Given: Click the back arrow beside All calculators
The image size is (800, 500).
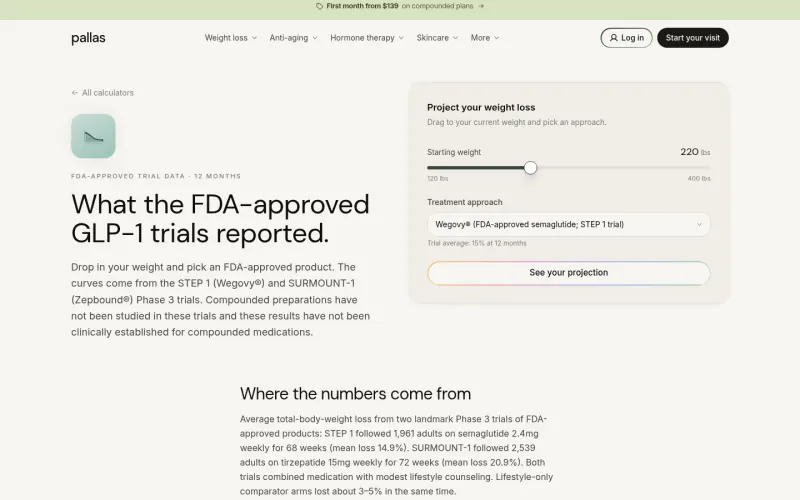Looking at the screenshot, I should (x=74, y=93).
